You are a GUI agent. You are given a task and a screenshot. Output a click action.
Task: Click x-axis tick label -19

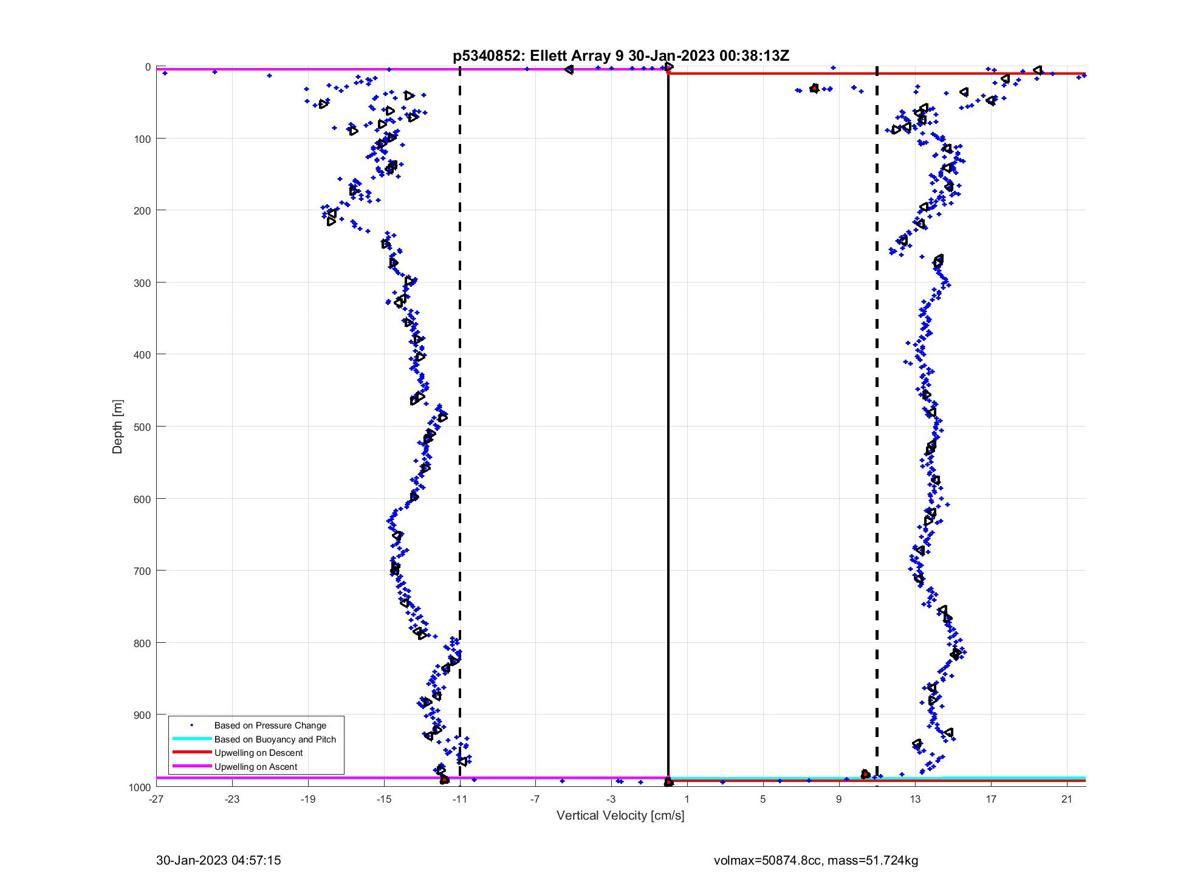(308, 799)
